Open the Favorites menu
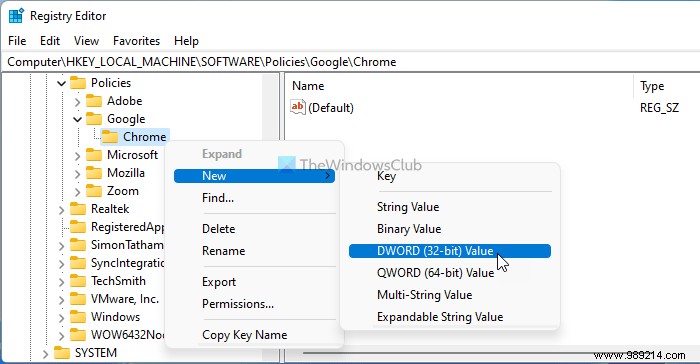This screenshot has width=700, height=364. click(136, 41)
